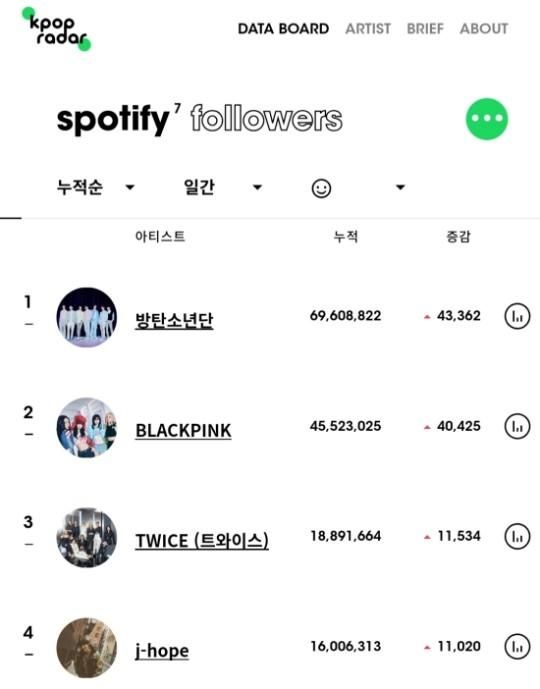Click the BLACKPINK profile thumbnail
Screen dimensions: 540x689
(87, 428)
